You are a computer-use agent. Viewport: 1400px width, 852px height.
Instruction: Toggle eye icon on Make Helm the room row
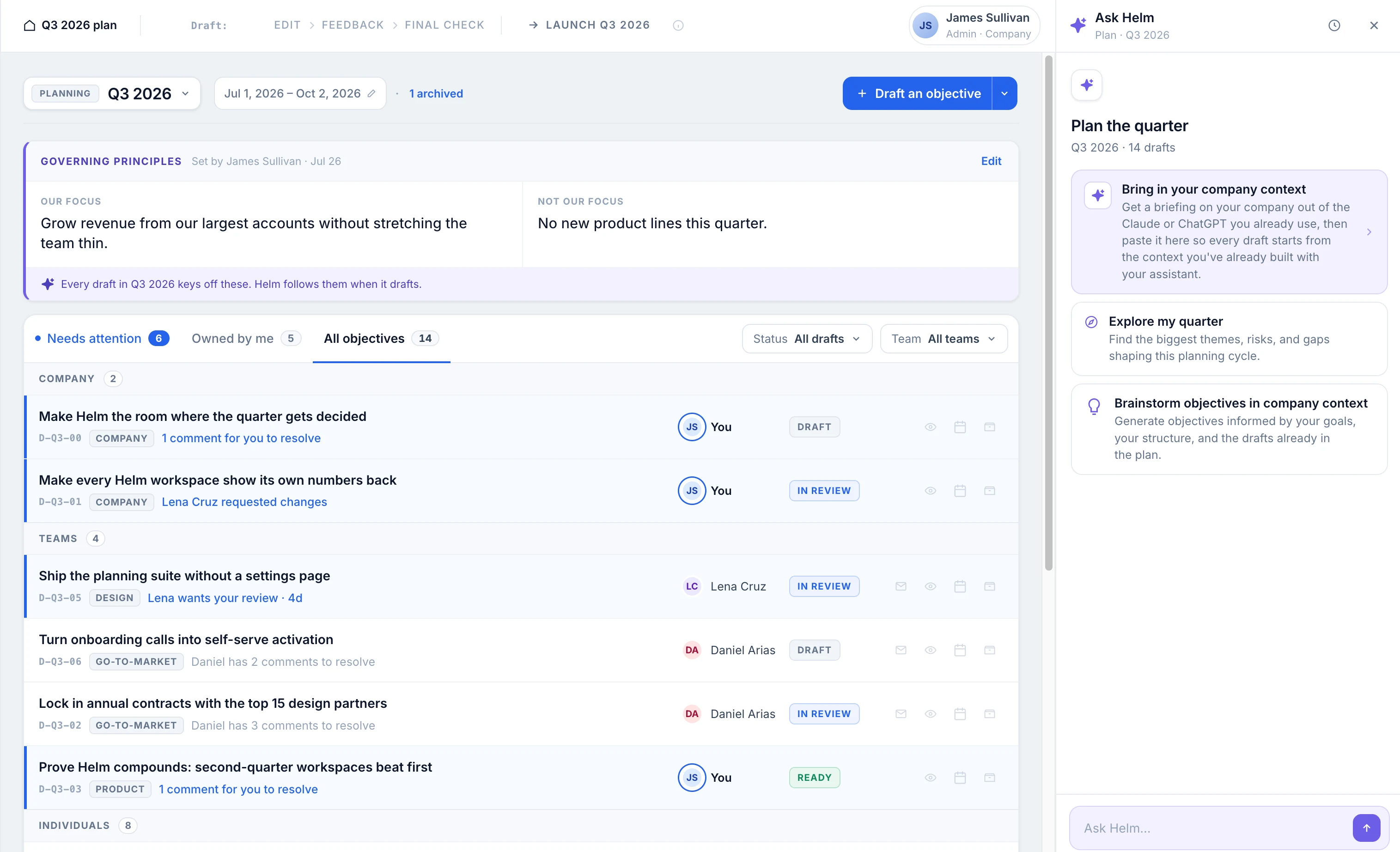930,426
